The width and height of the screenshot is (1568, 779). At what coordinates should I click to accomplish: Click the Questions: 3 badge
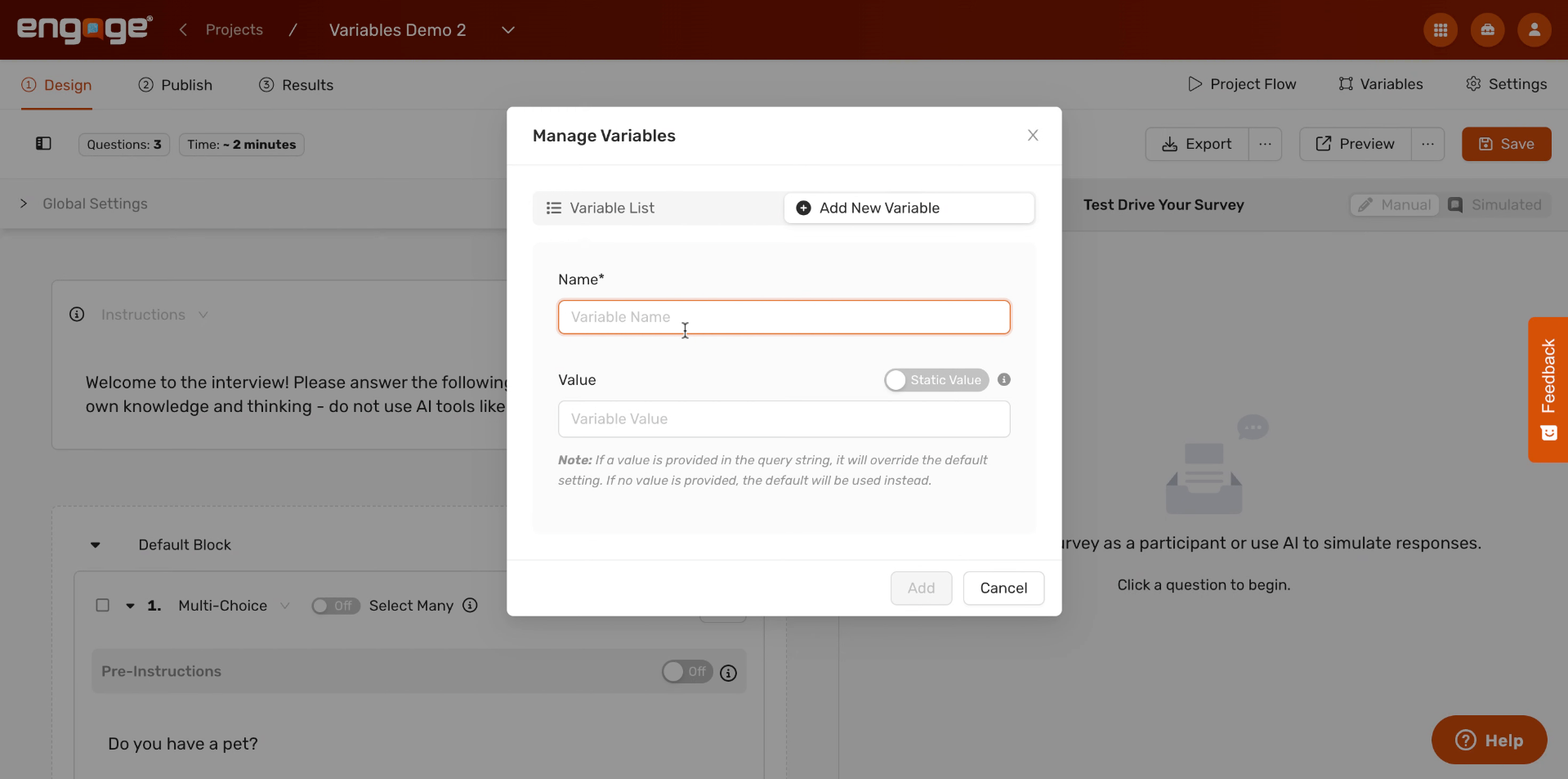(124, 145)
